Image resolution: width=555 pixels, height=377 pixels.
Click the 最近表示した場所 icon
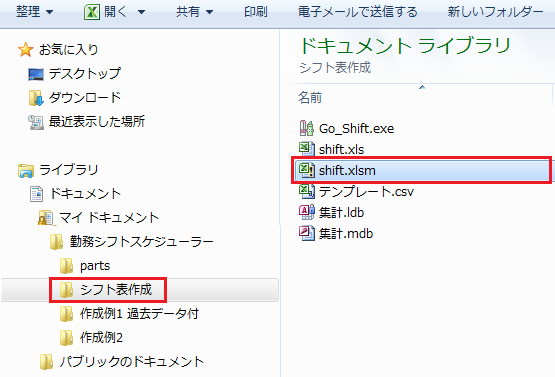click(36, 122)
